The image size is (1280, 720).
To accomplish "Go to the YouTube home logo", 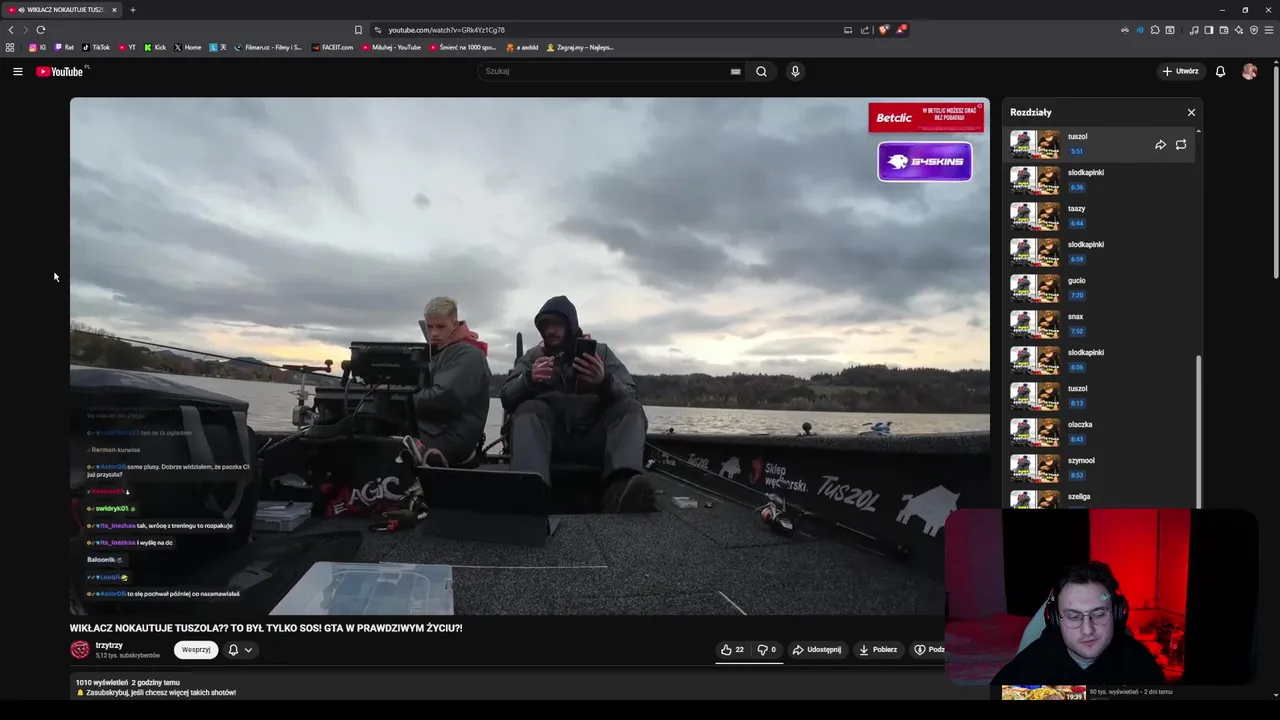I will (x=60, y=71).
